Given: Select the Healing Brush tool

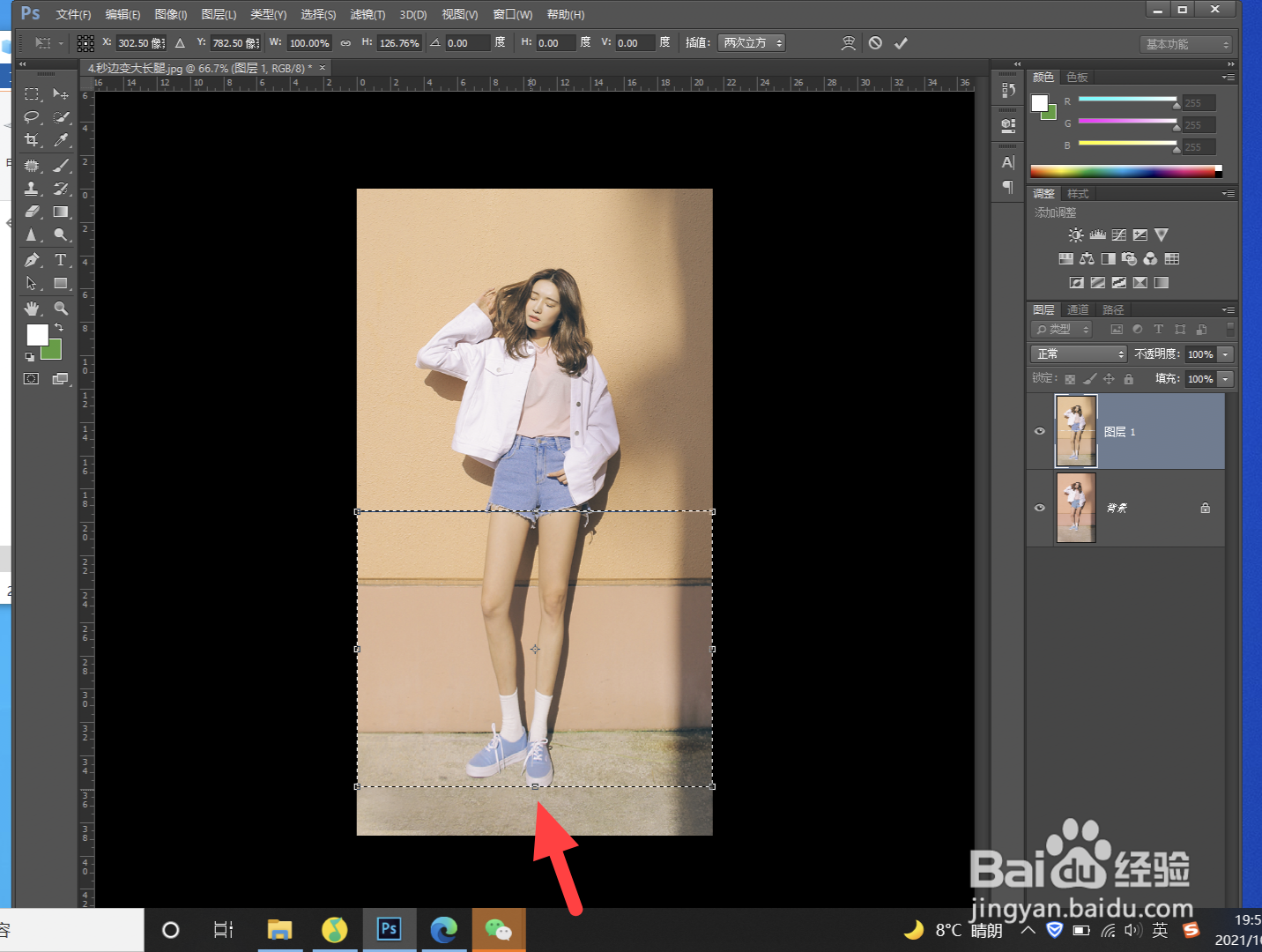Looking at the screenshot, I should 32,166.
